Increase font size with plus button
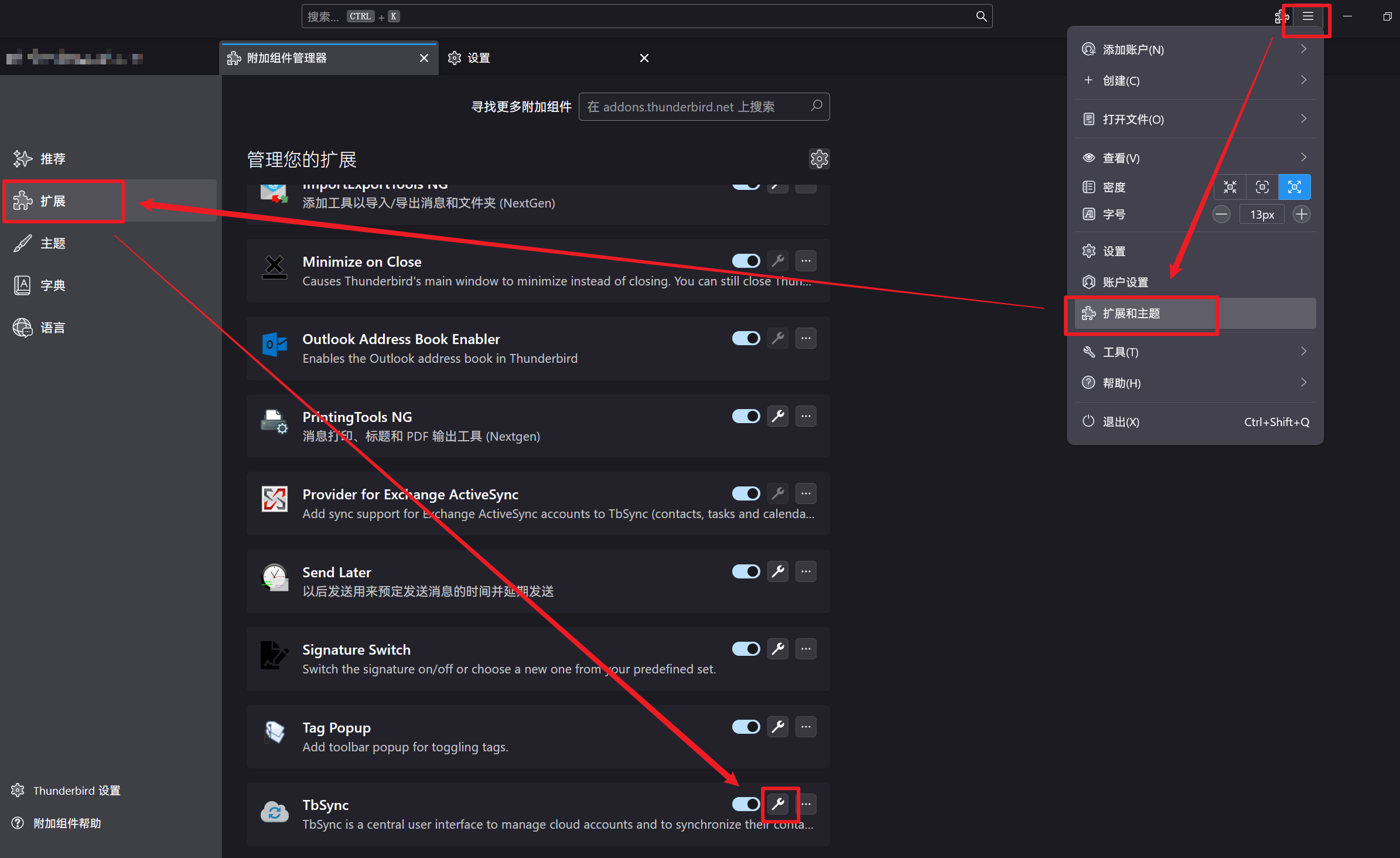Viewport: 1400px width, 858px height. (x=1302, y=215)
